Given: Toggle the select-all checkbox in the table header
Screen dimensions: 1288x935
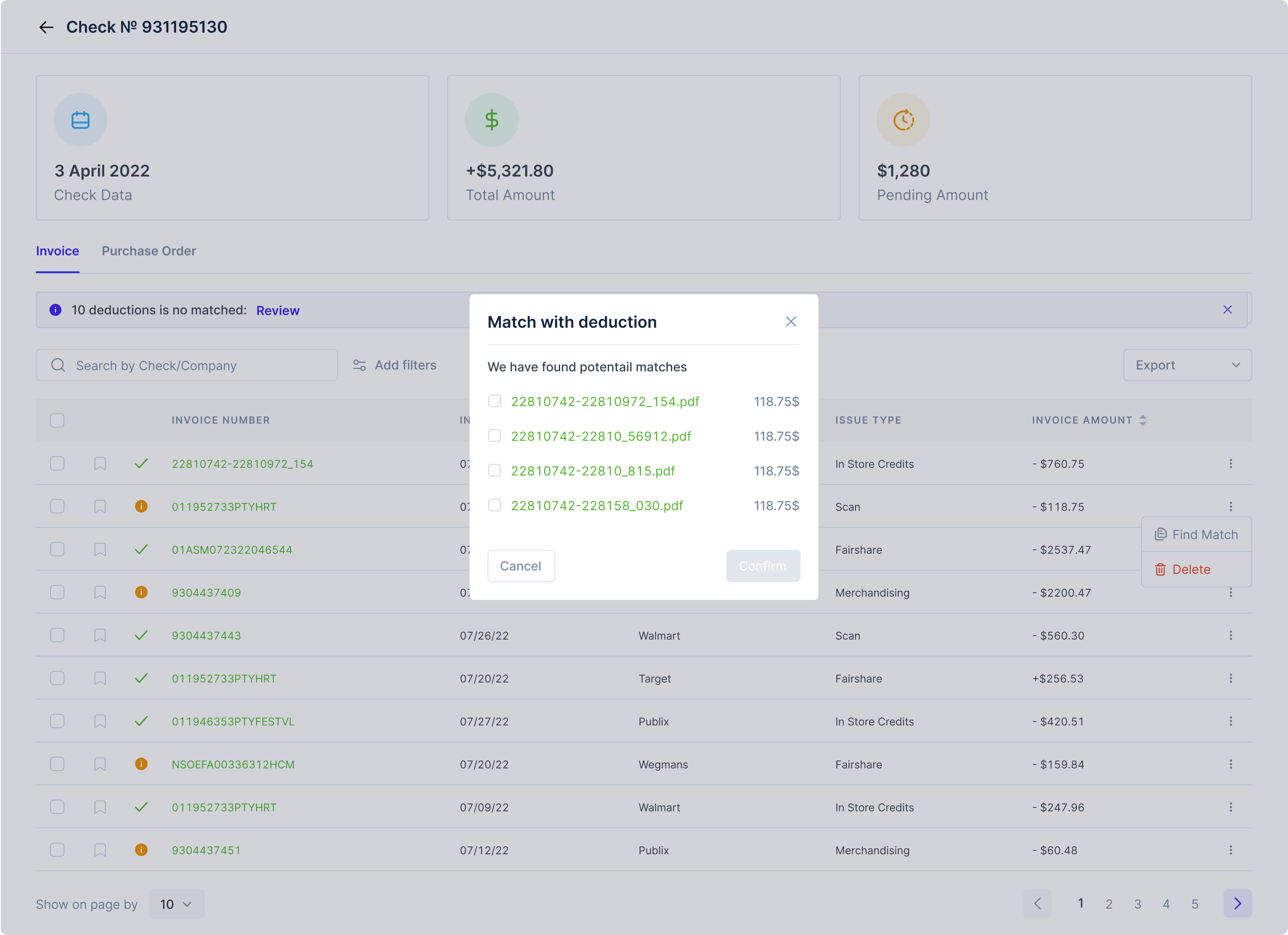Looking at the screenshot, I should tap(57, 420).
